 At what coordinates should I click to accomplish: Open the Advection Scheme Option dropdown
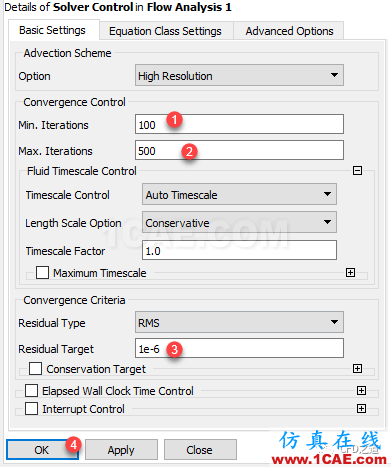click(x=239, y=75)
